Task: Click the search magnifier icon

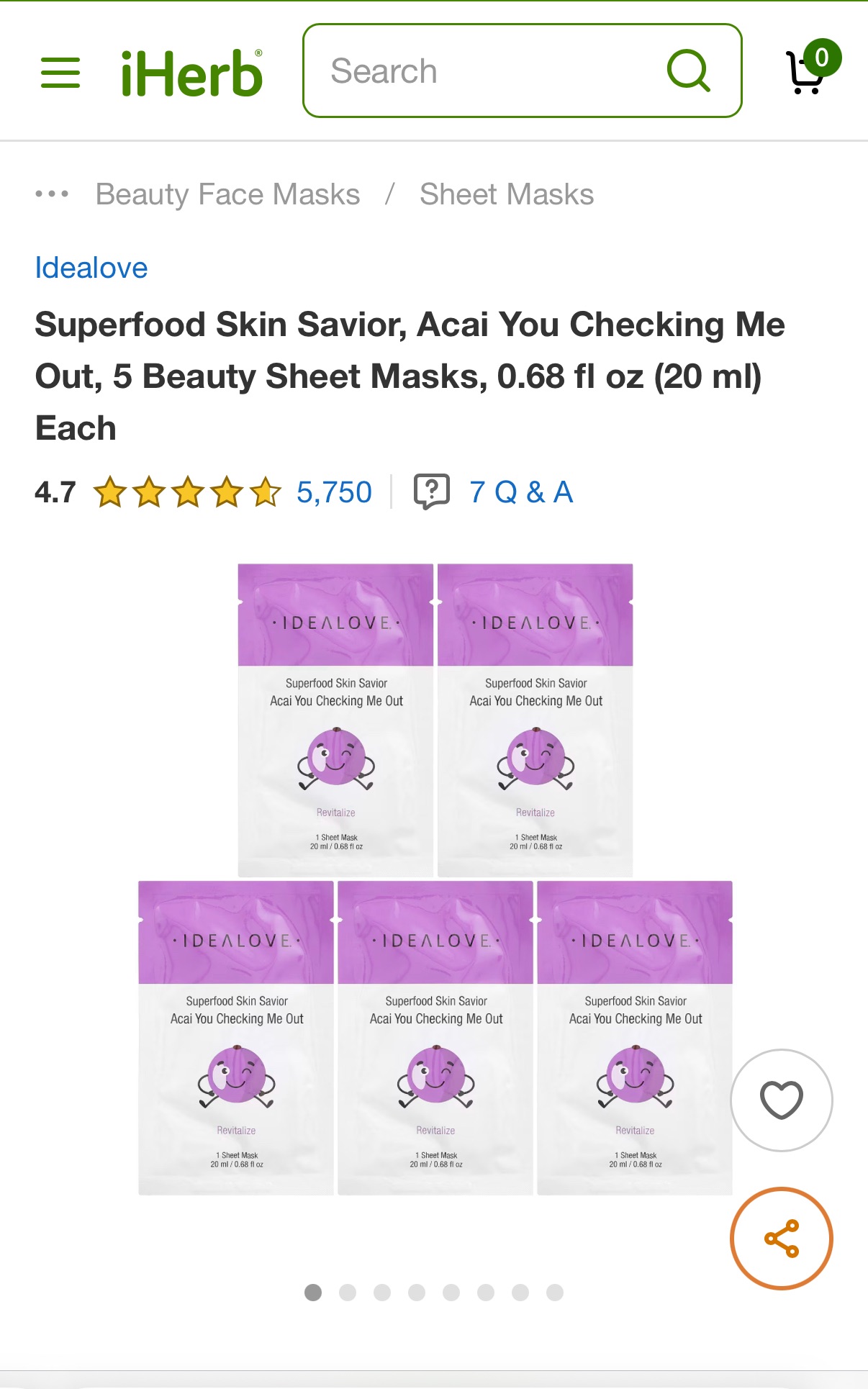Action: (x=688, y=71)
